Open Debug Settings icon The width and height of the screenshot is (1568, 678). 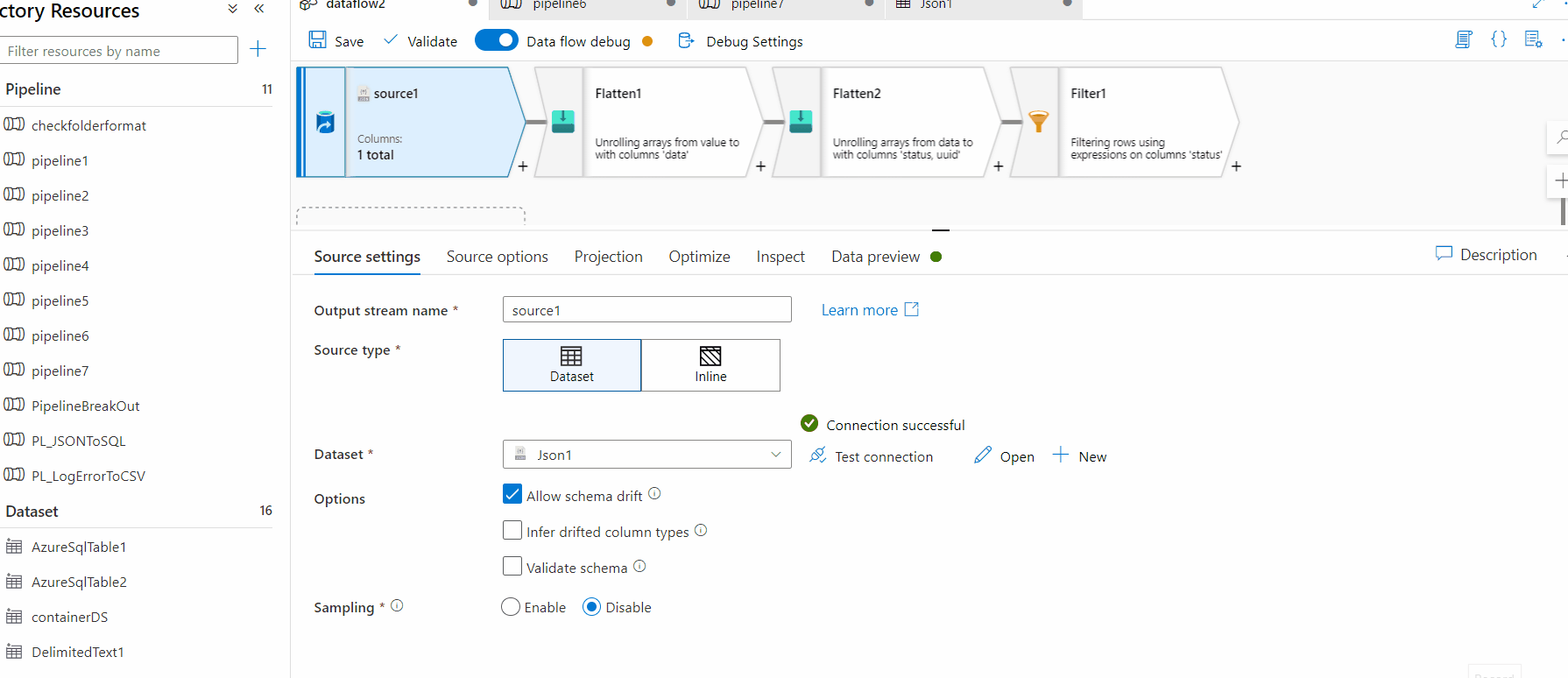(x=687, y=40)
